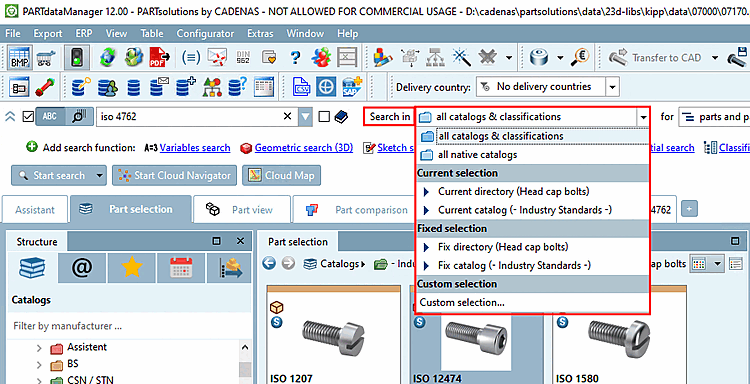Select Custom selection... entry

click(x=532, y=303)
